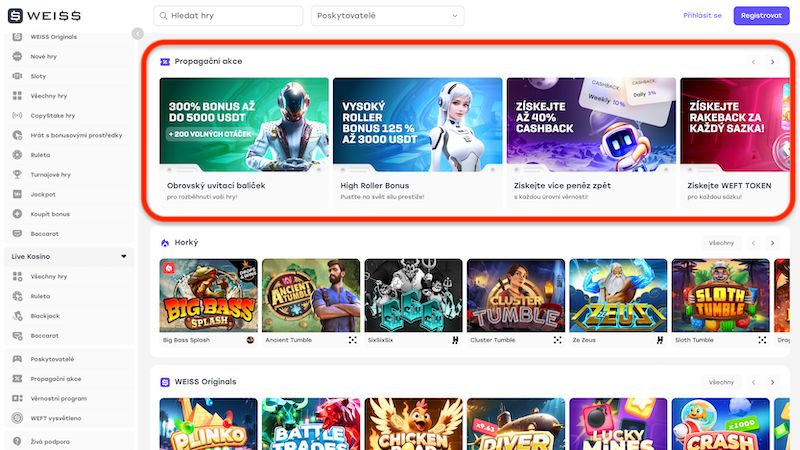Viewport: 800px width, 450px height.
Task: Collapse the Live Kasino section
Action: point(123,256)
